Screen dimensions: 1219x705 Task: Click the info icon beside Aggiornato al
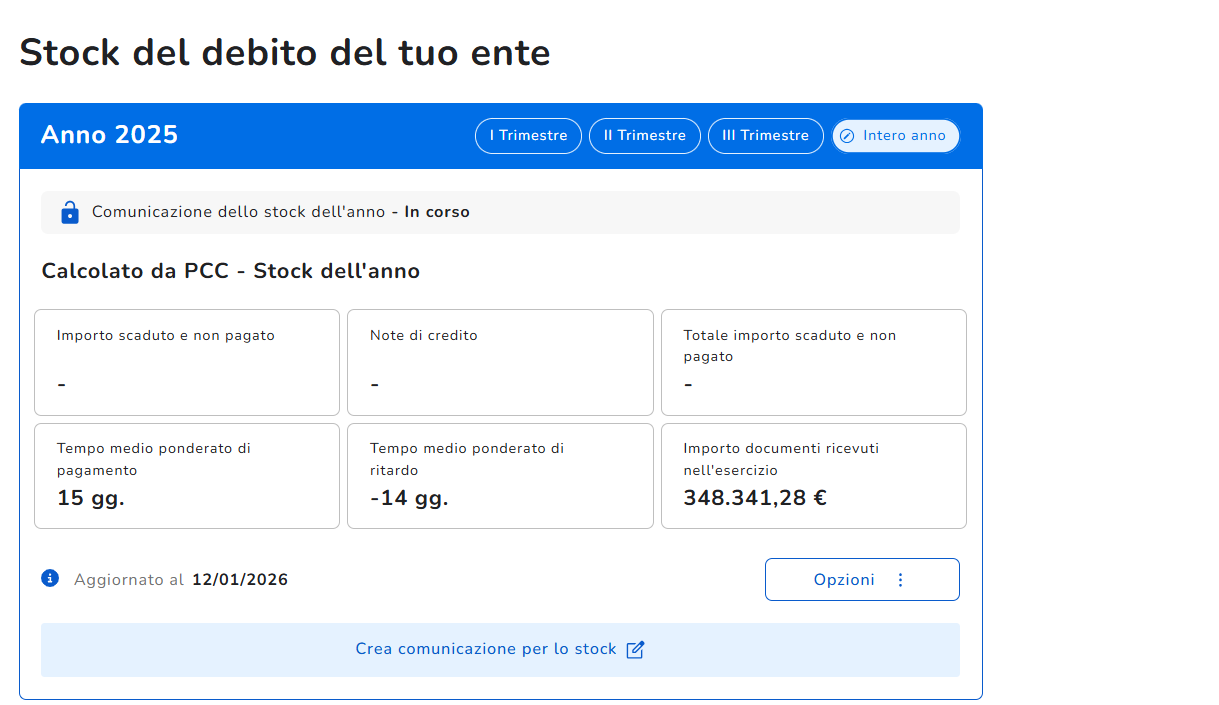pos(50,578)
